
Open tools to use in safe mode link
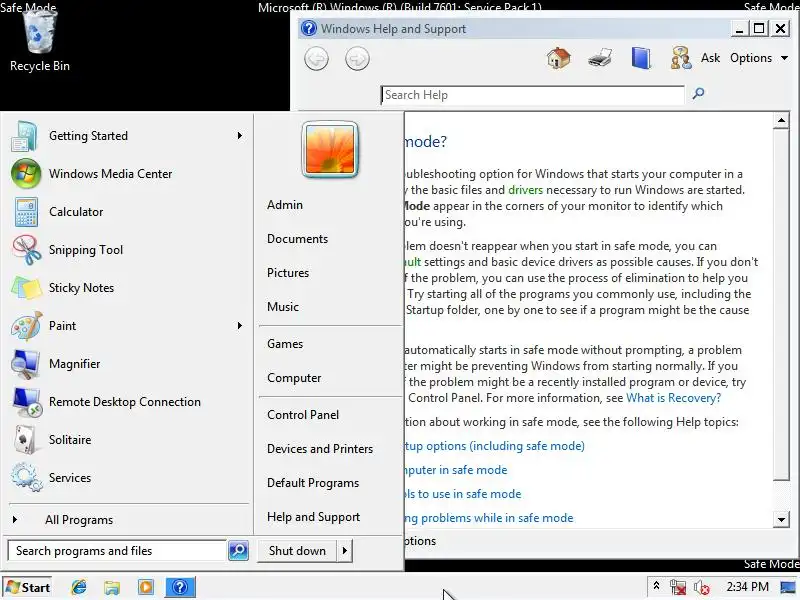click(462, 494)
